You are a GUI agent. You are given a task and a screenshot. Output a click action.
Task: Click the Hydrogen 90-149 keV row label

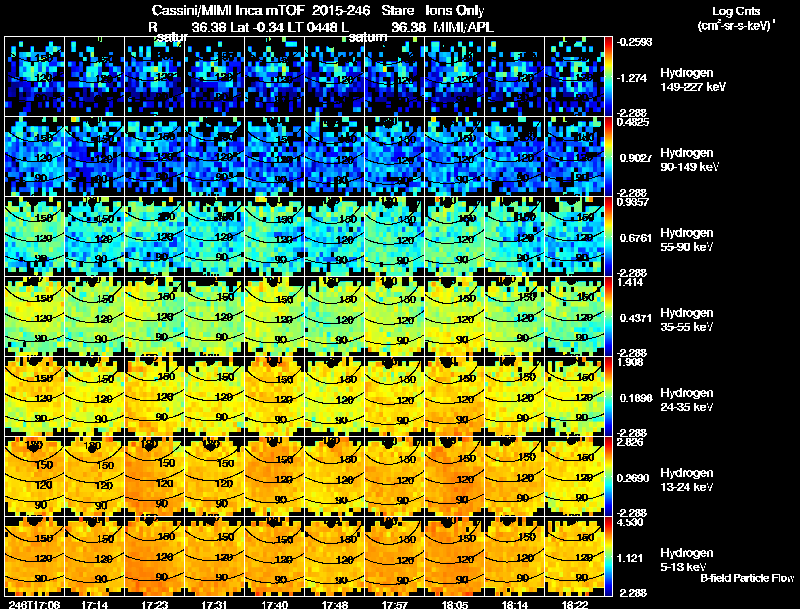click(689, 160)
